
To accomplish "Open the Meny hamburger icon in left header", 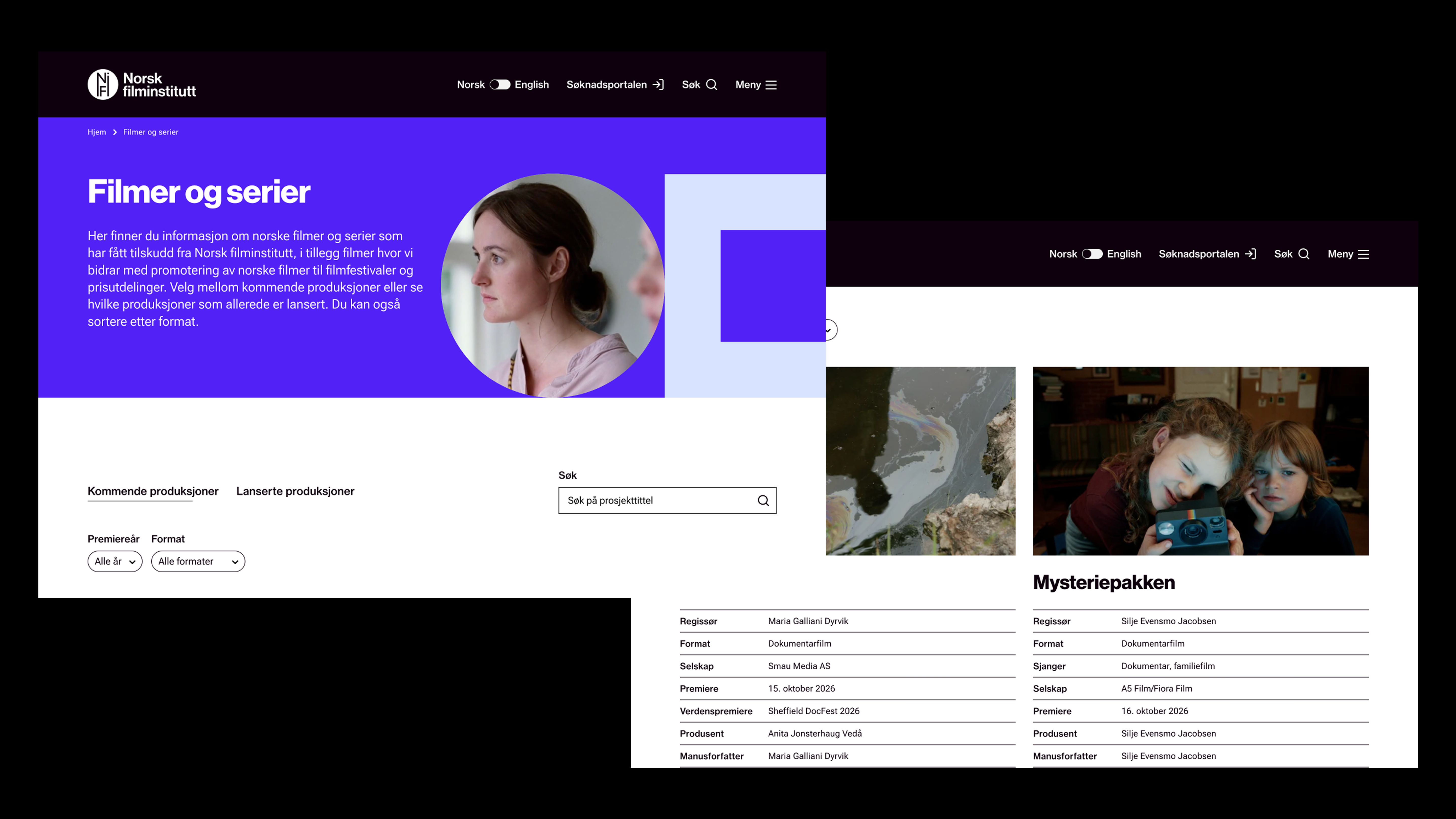I will 771,85.
